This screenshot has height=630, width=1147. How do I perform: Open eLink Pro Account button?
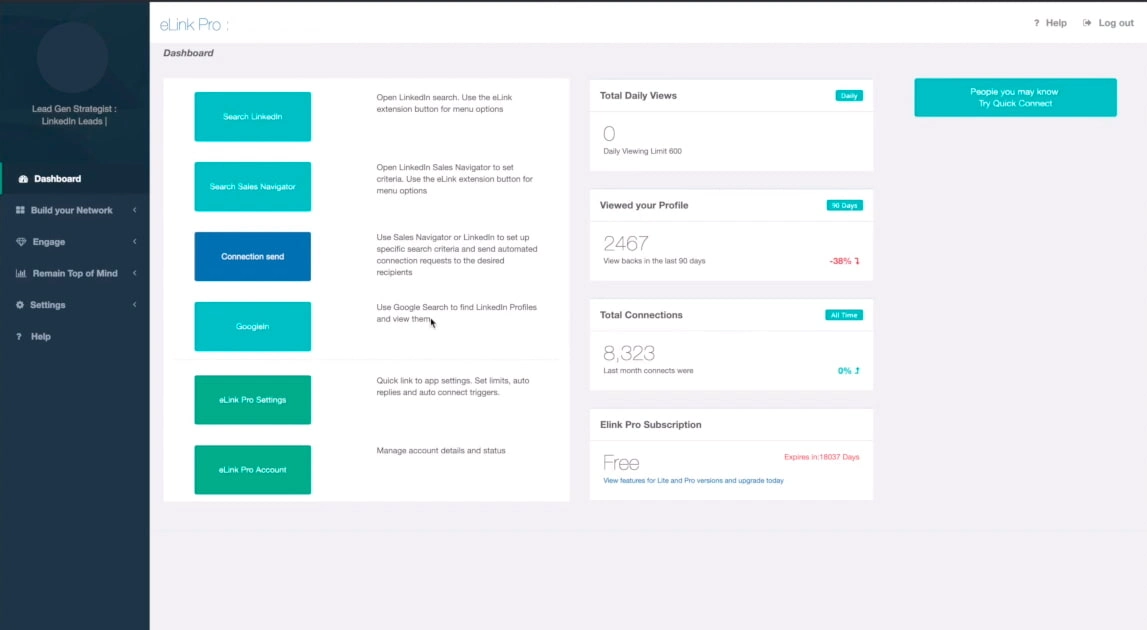coord(252,470)
